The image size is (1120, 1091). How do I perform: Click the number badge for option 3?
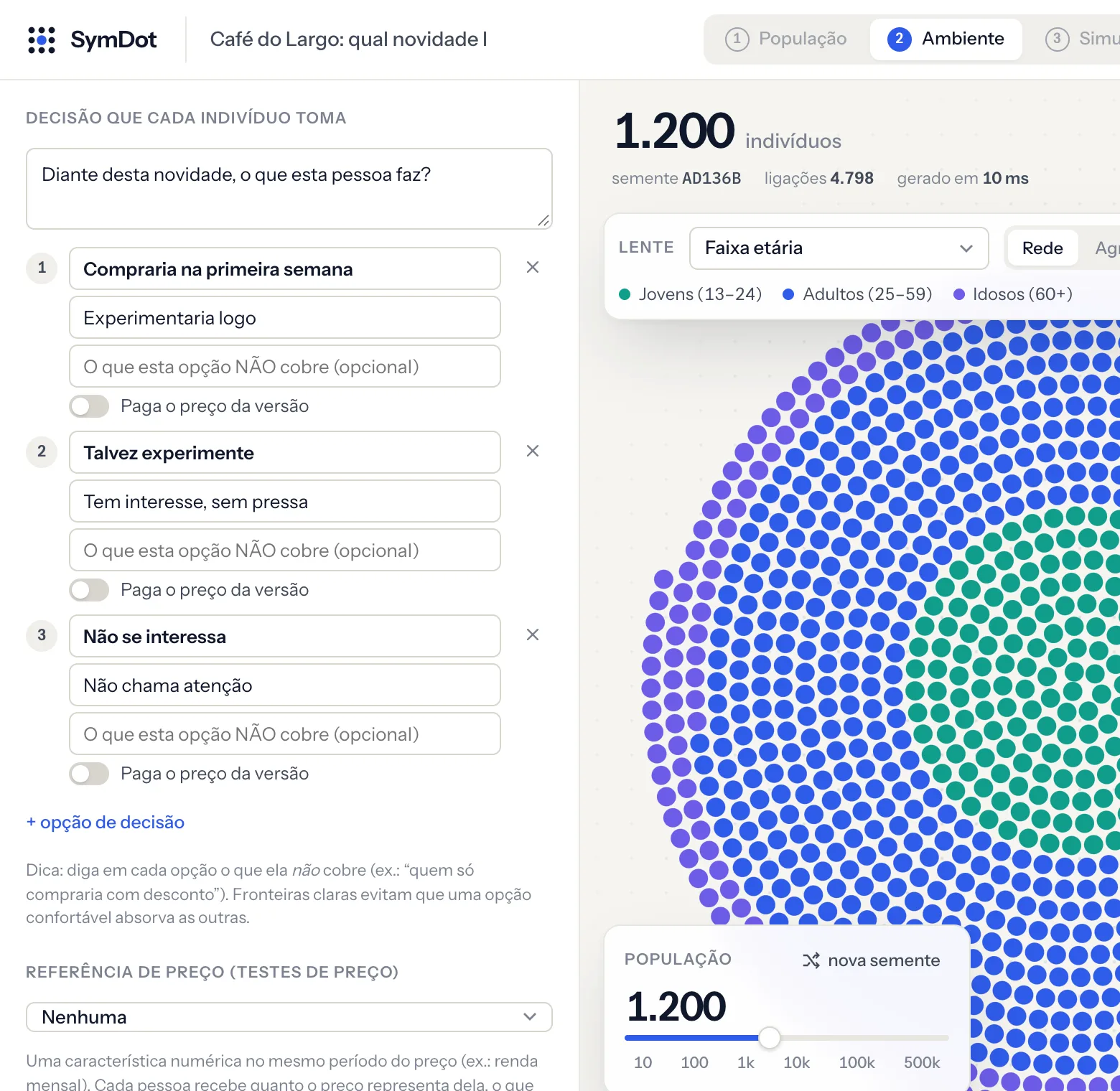(42, 636)
